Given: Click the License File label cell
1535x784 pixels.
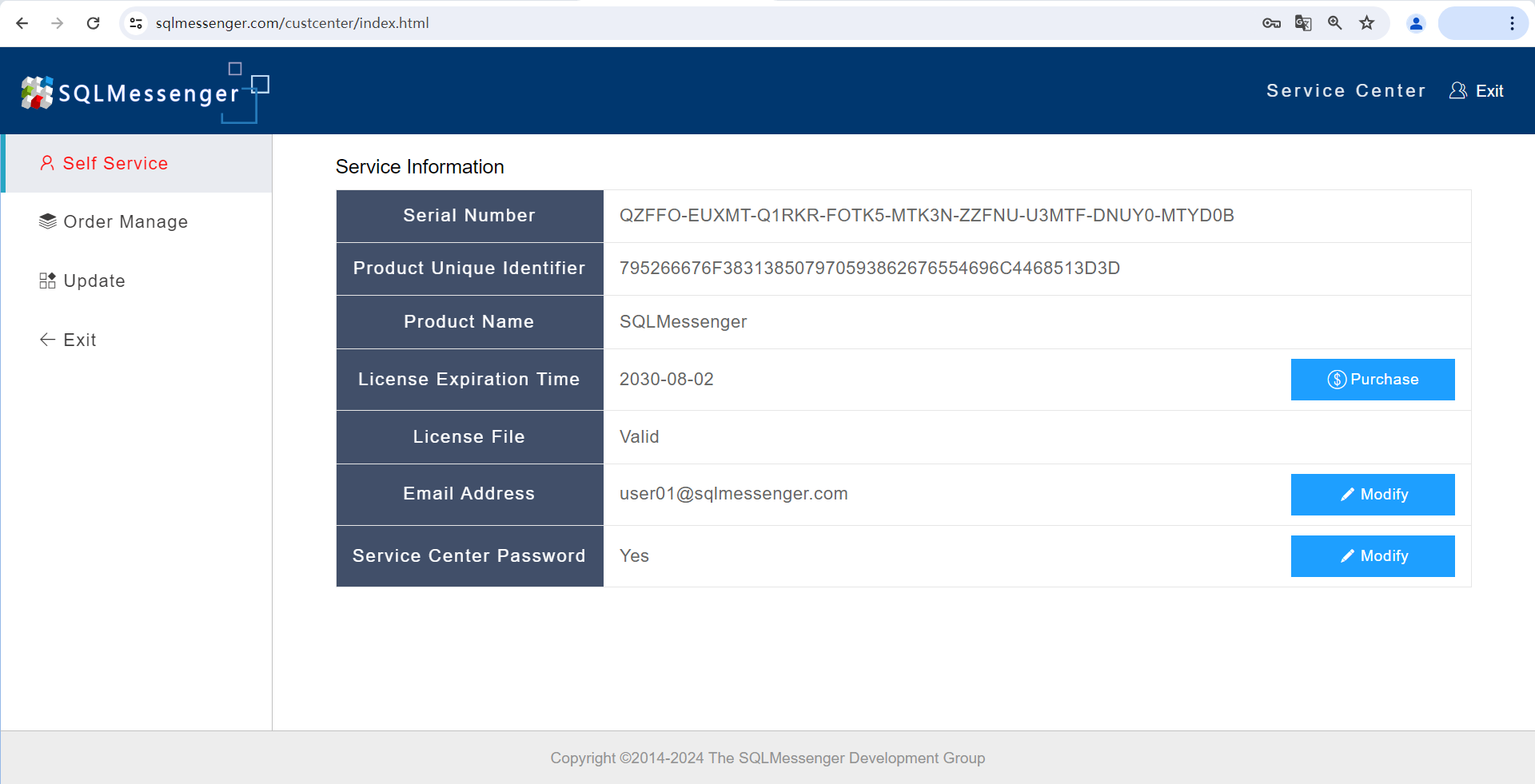Looking at the screenshot, I should (469, 437).
